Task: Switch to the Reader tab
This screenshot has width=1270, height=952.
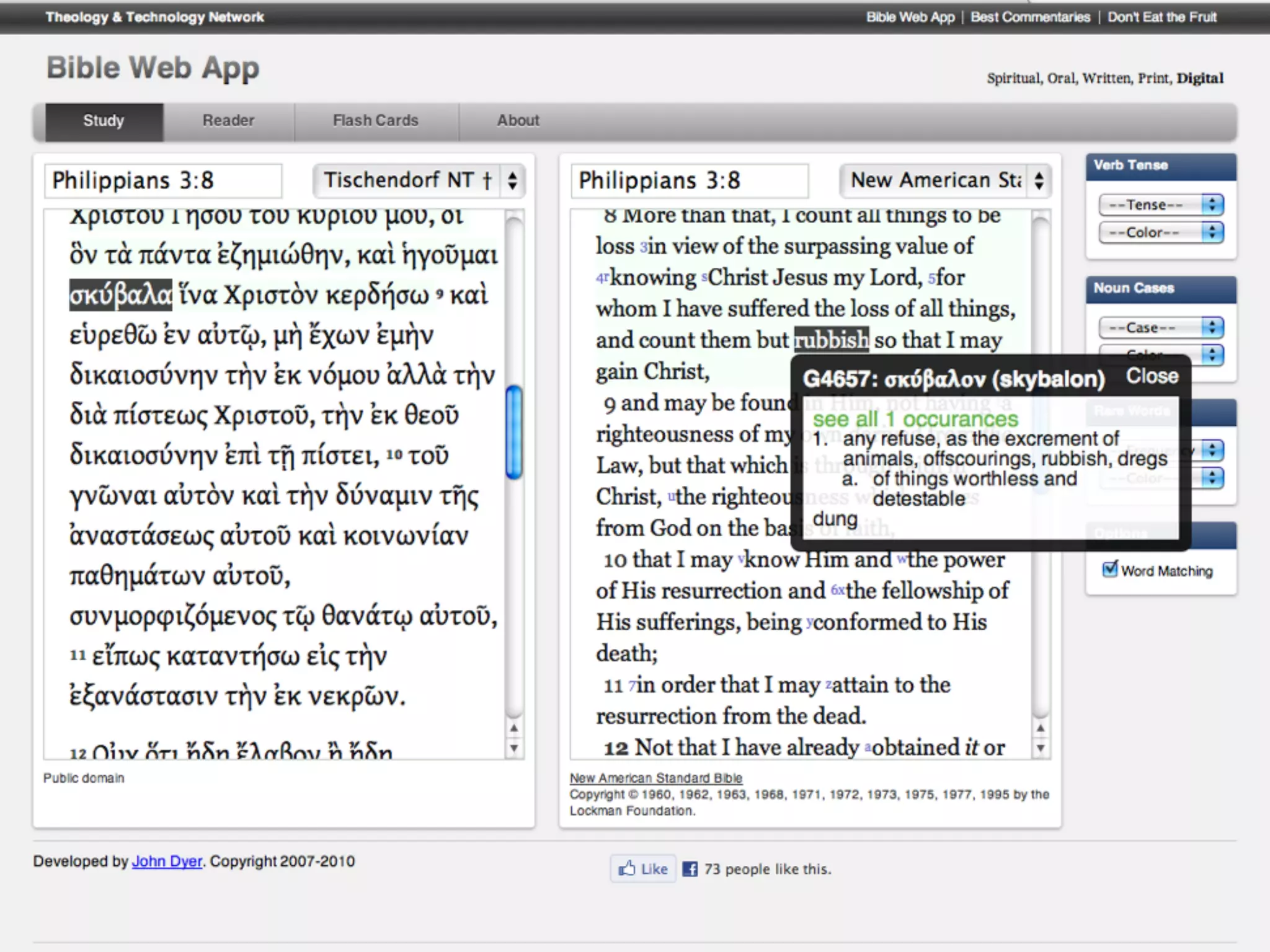Action: coord(228,121)
